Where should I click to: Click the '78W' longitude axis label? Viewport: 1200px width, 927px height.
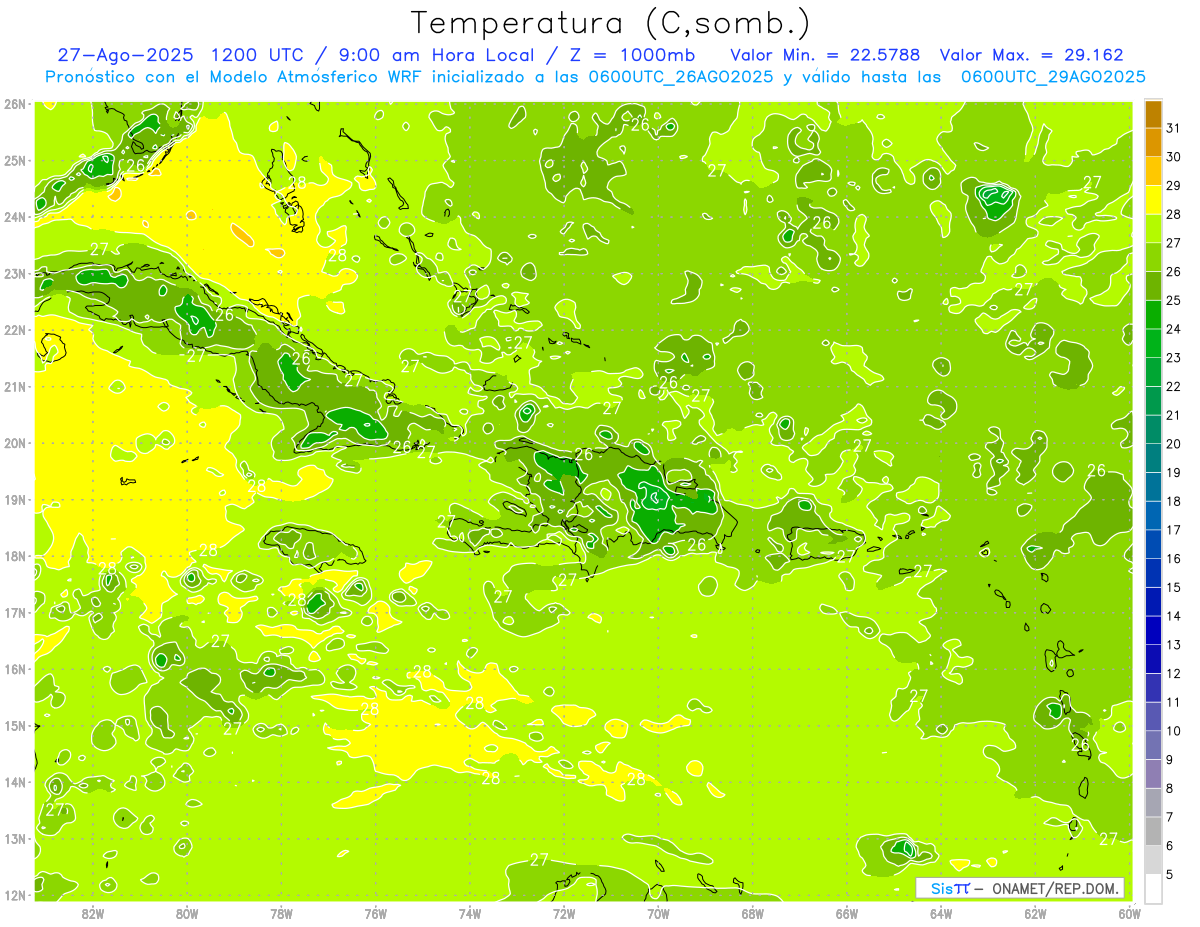coord(281,912)
